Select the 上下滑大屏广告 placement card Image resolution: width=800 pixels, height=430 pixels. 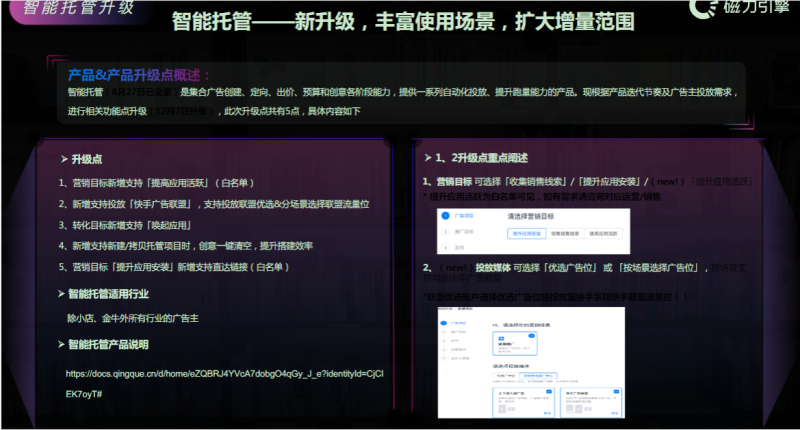[523, 402]
